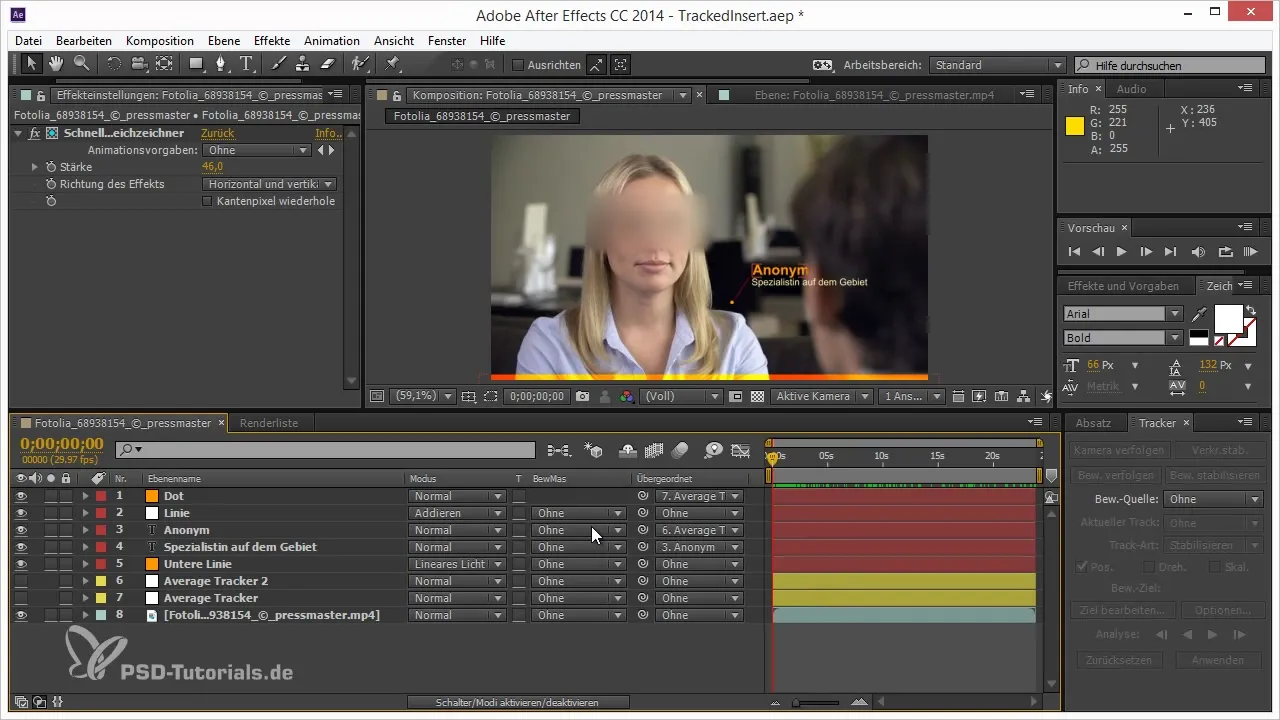
Task: Select the Unified Camera tool
Action: pyautogui.click(x=139, y=64)
